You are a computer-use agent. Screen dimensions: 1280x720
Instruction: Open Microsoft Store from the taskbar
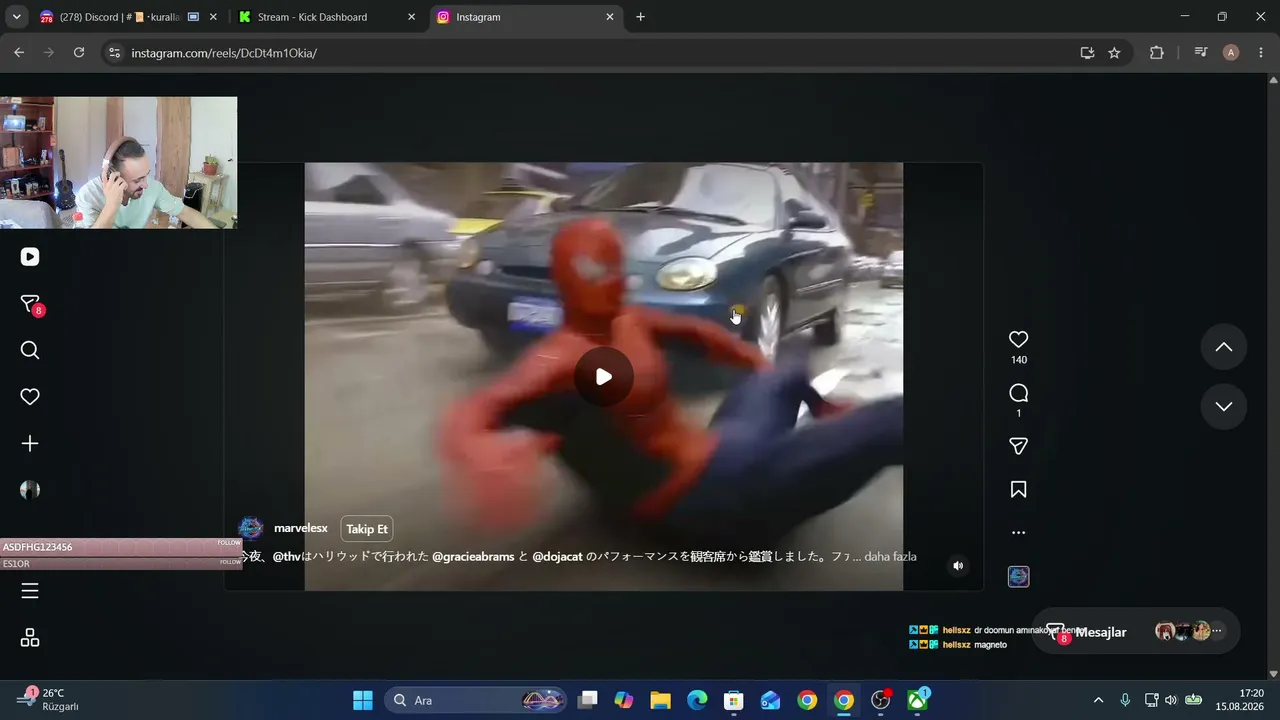[733, 700]
